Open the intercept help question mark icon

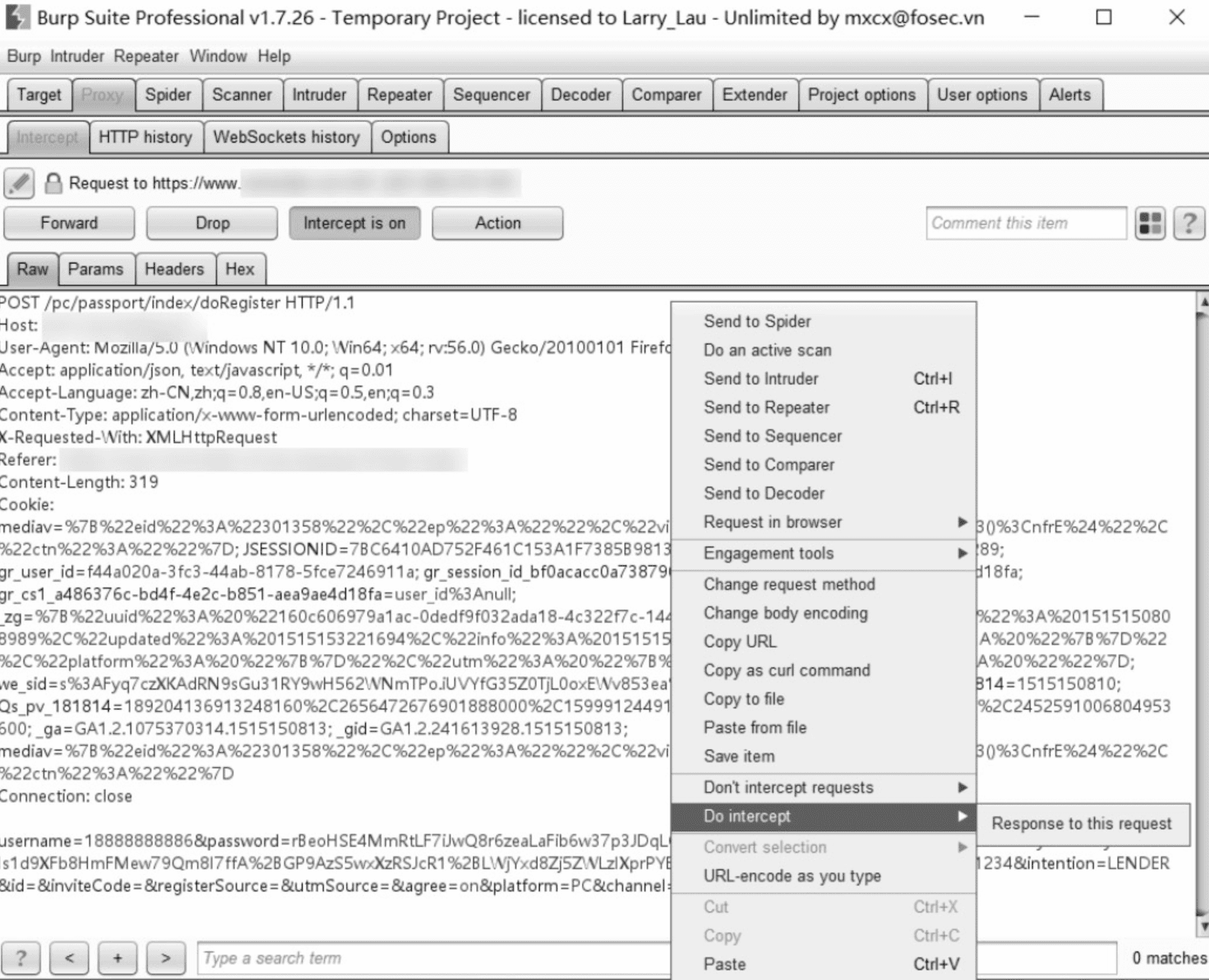[1188, 223]
